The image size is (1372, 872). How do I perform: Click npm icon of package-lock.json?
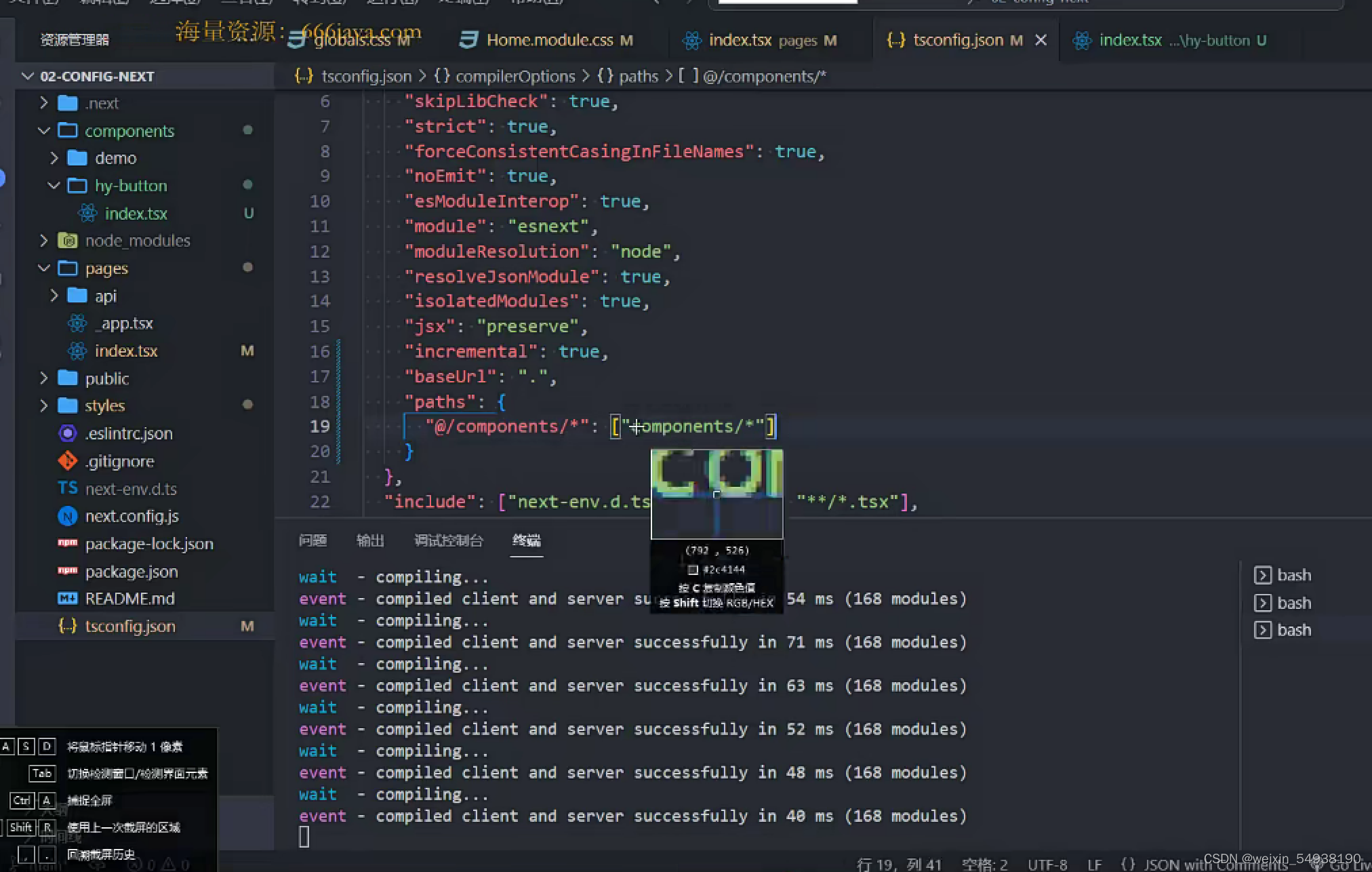tap(68, 543)
